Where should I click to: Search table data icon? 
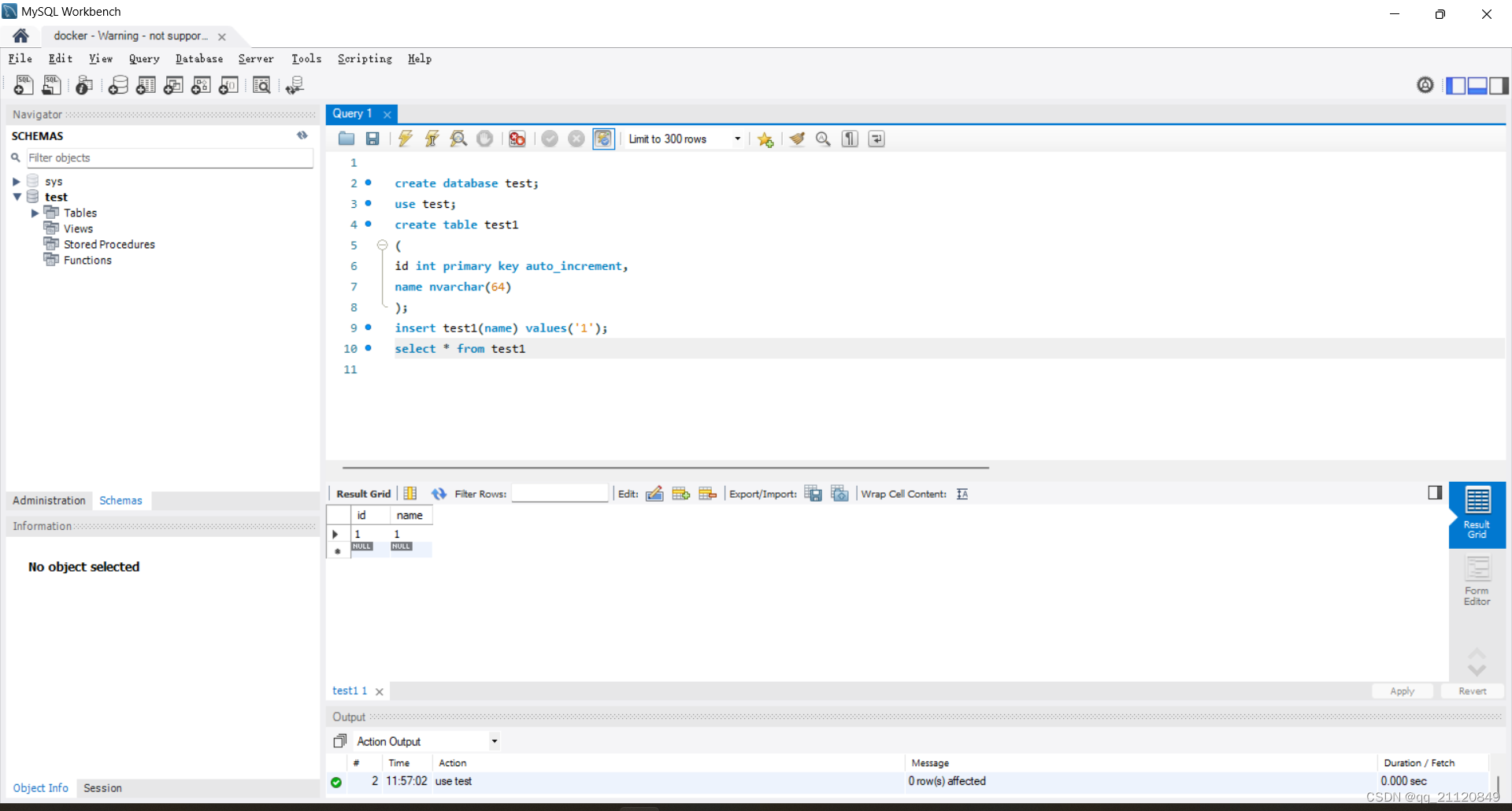[x=261, y=85]
